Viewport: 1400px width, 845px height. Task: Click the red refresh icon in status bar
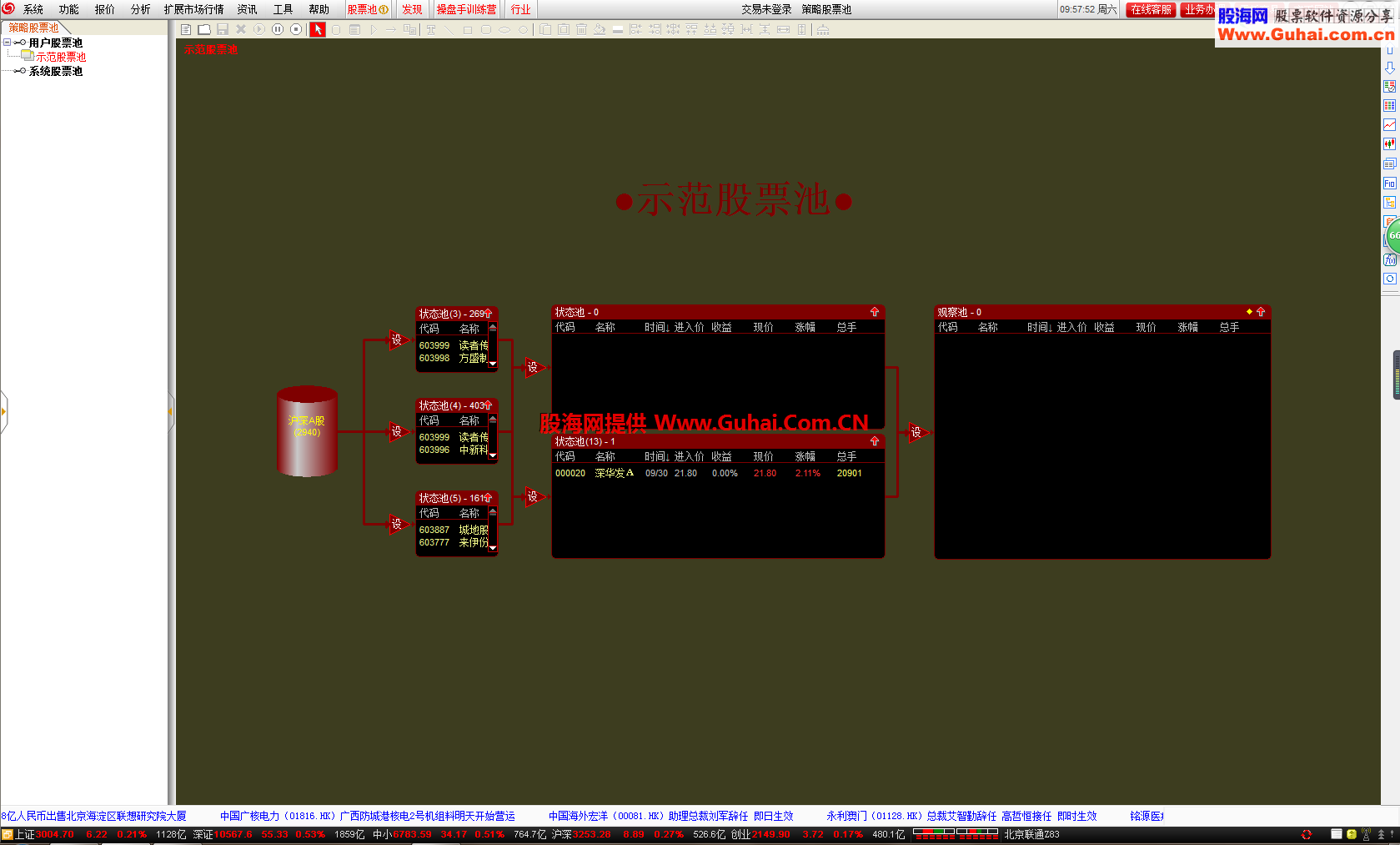pyautogui.click(x=1307, y=834)
